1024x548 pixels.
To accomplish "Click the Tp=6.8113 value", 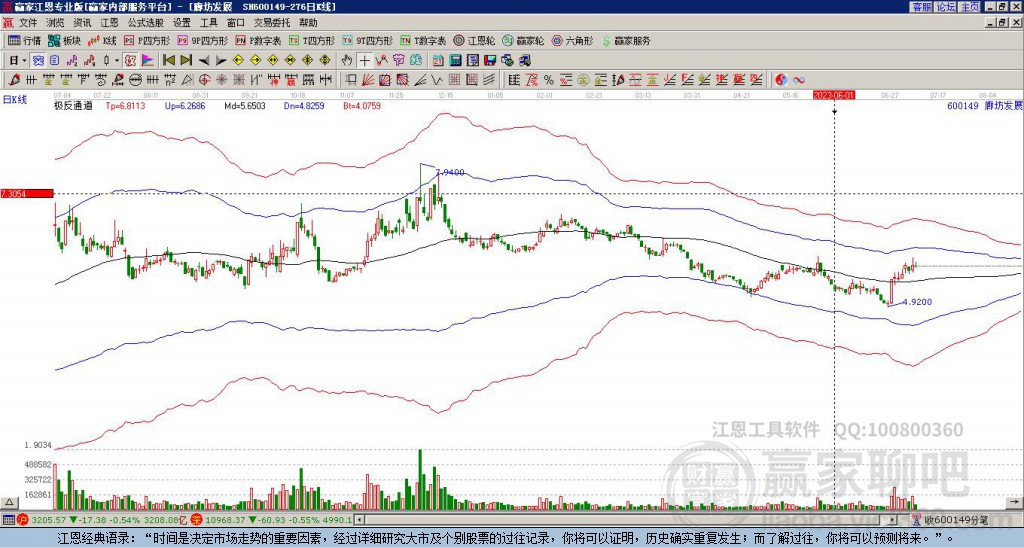I will 126,105.
